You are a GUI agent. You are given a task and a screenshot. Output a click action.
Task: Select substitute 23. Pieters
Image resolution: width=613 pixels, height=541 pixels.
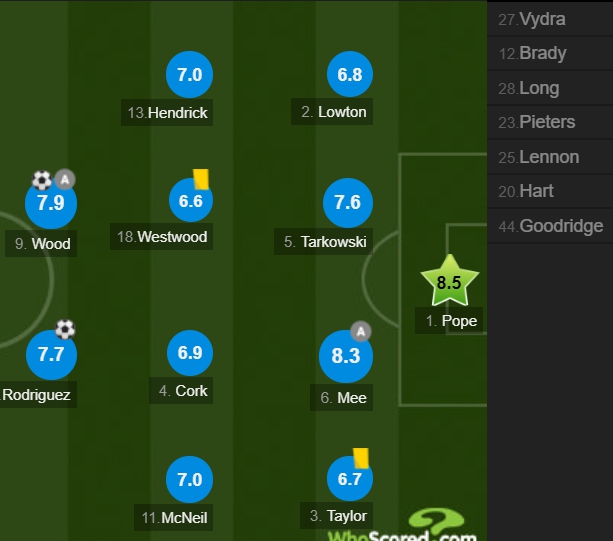(550, 122)
